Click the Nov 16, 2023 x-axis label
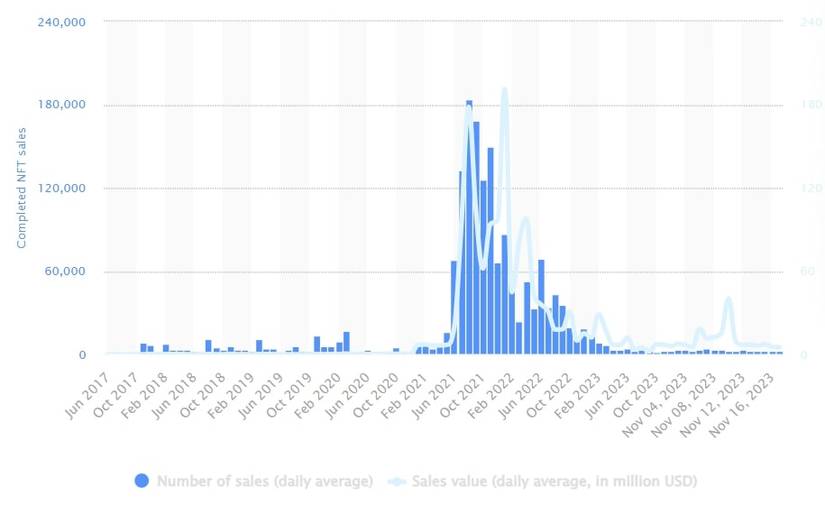The width and height of the screenshot is (825, 515). coord(741,405)
